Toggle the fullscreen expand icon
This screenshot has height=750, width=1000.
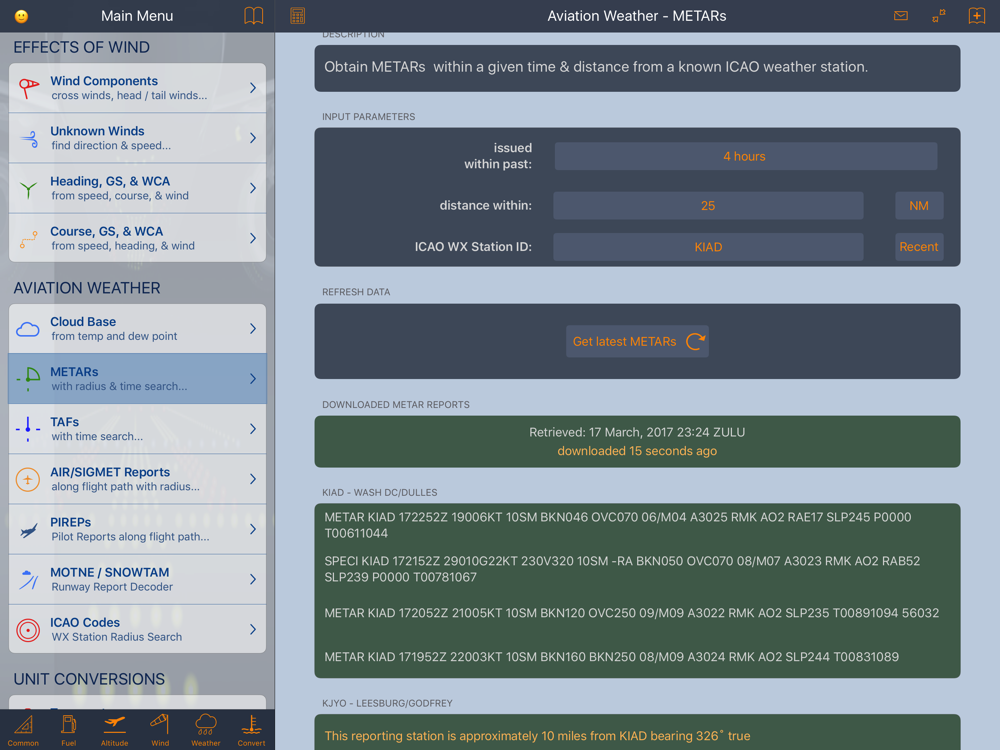click(x=939, y=16)
